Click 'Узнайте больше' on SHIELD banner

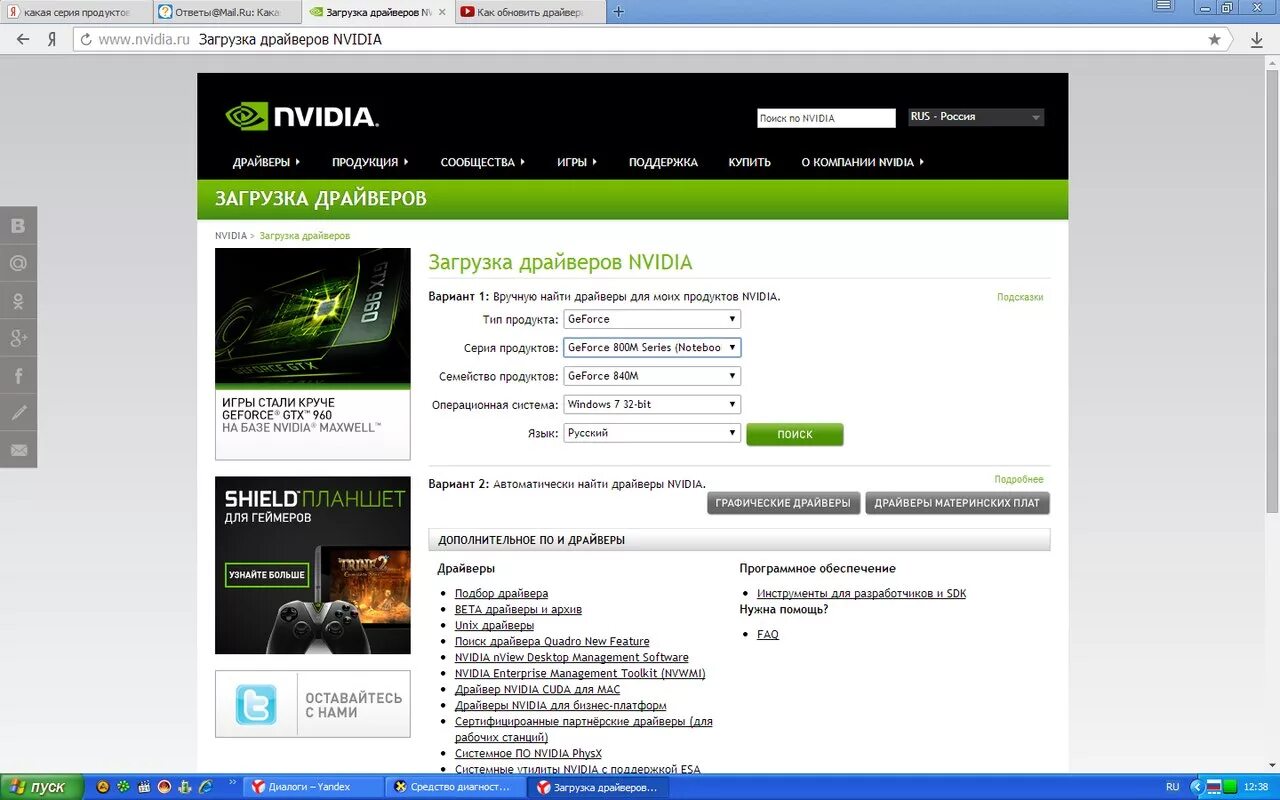pos(267,575)
